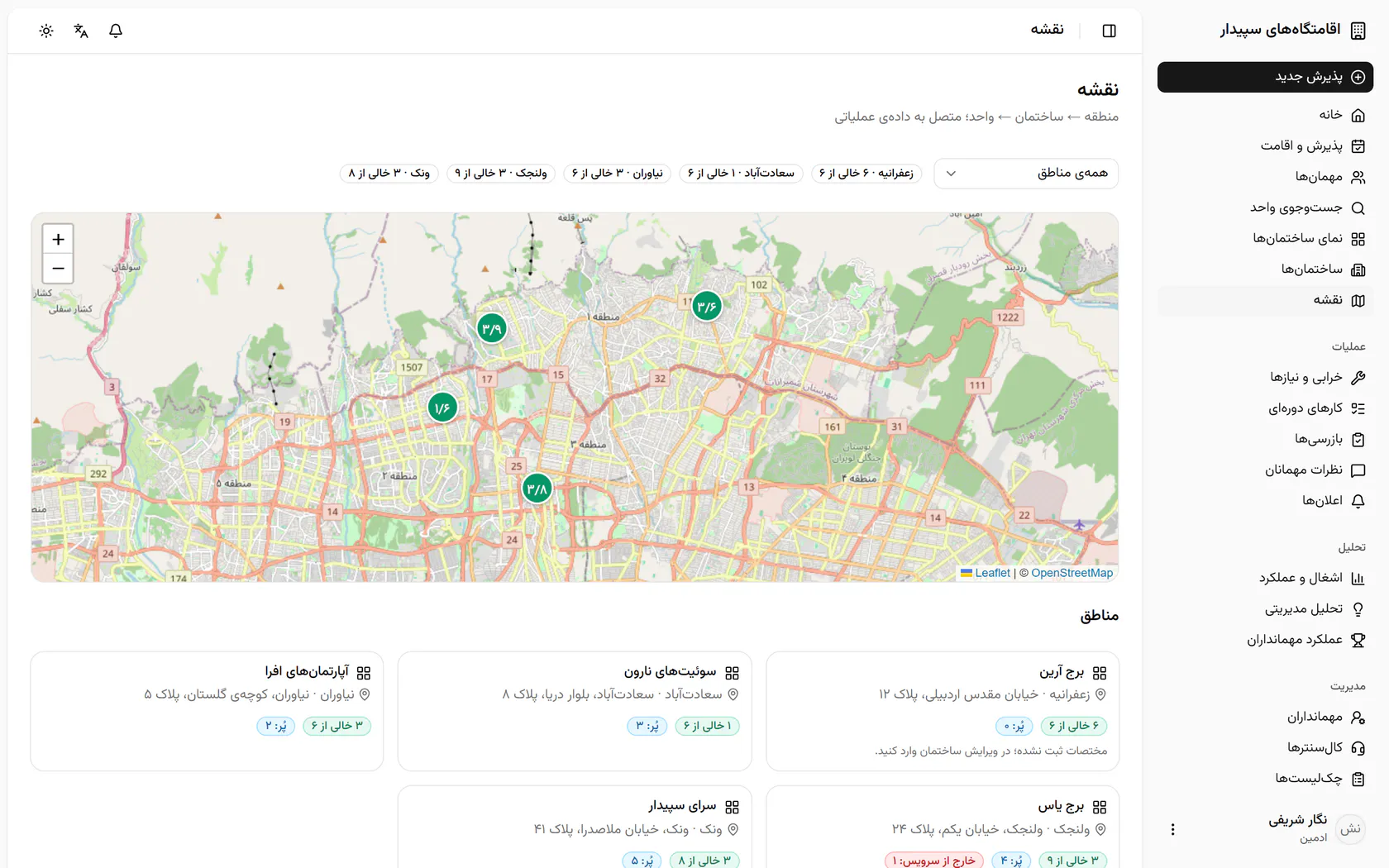Click the اعلان‌ها bell icon in the sidebar

1358,501
